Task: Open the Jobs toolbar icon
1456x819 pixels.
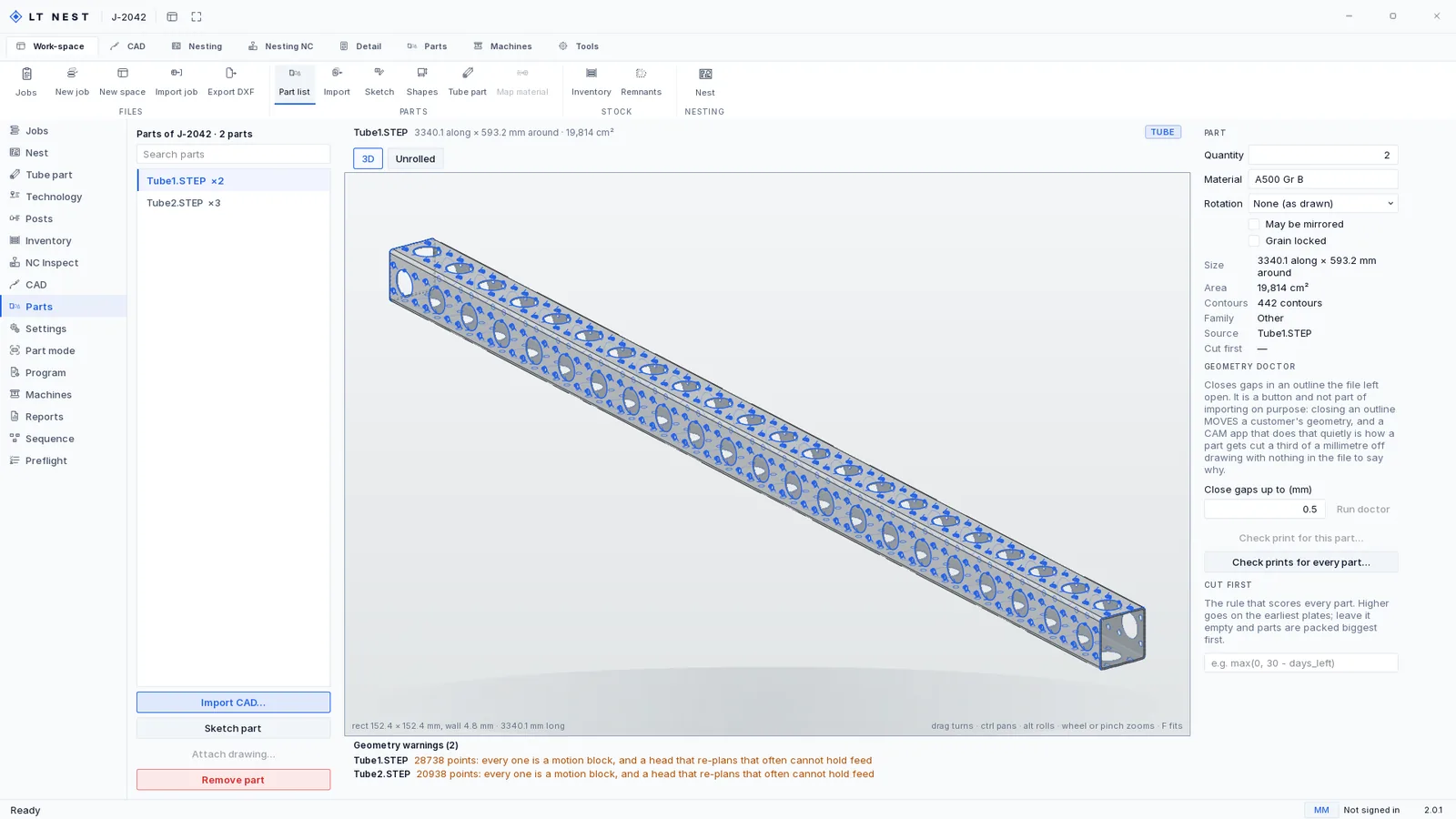Action: [26, 82]
